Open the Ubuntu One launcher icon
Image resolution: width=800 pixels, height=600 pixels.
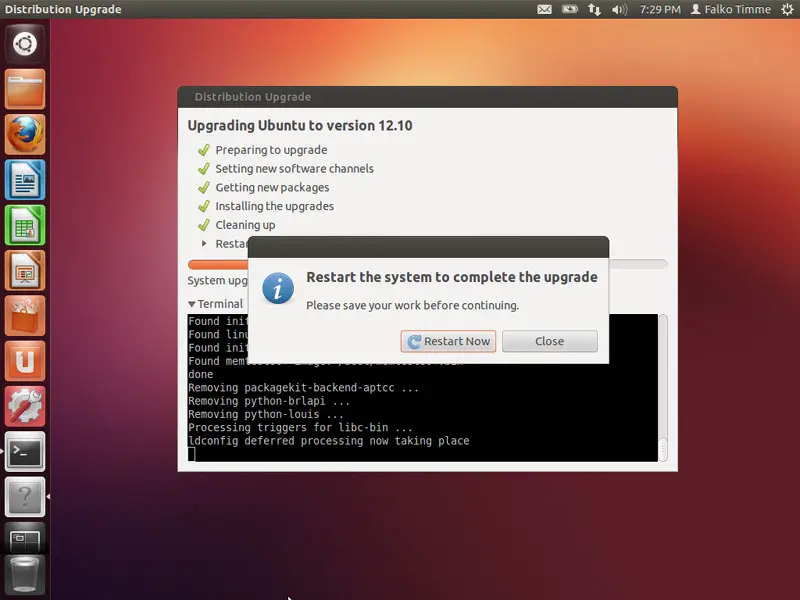pos(25,361)
